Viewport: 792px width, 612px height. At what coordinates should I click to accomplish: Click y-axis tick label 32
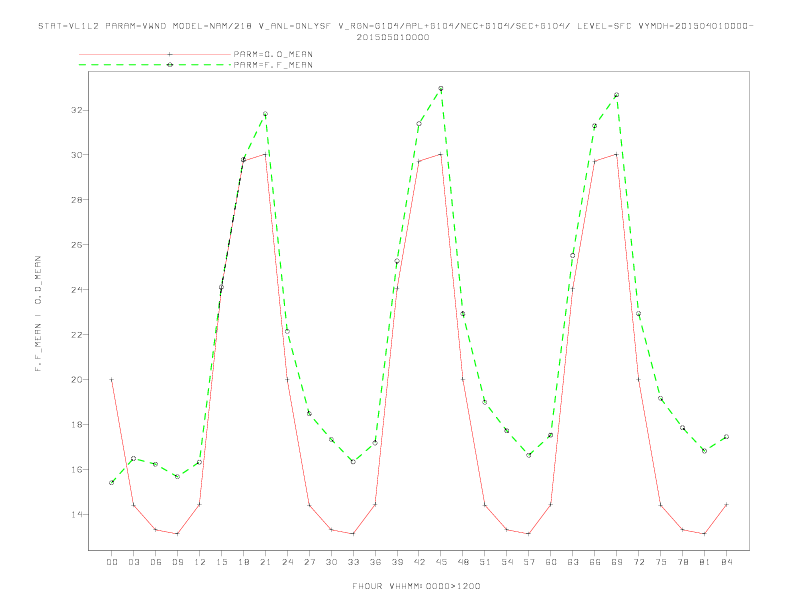(x=77, y=110)
